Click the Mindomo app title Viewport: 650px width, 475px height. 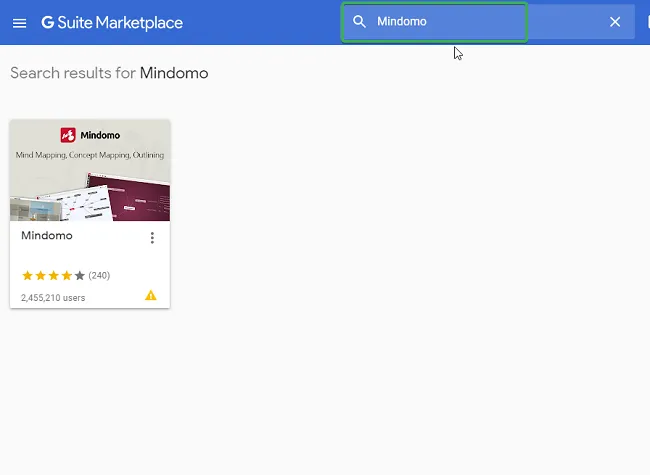47,235
